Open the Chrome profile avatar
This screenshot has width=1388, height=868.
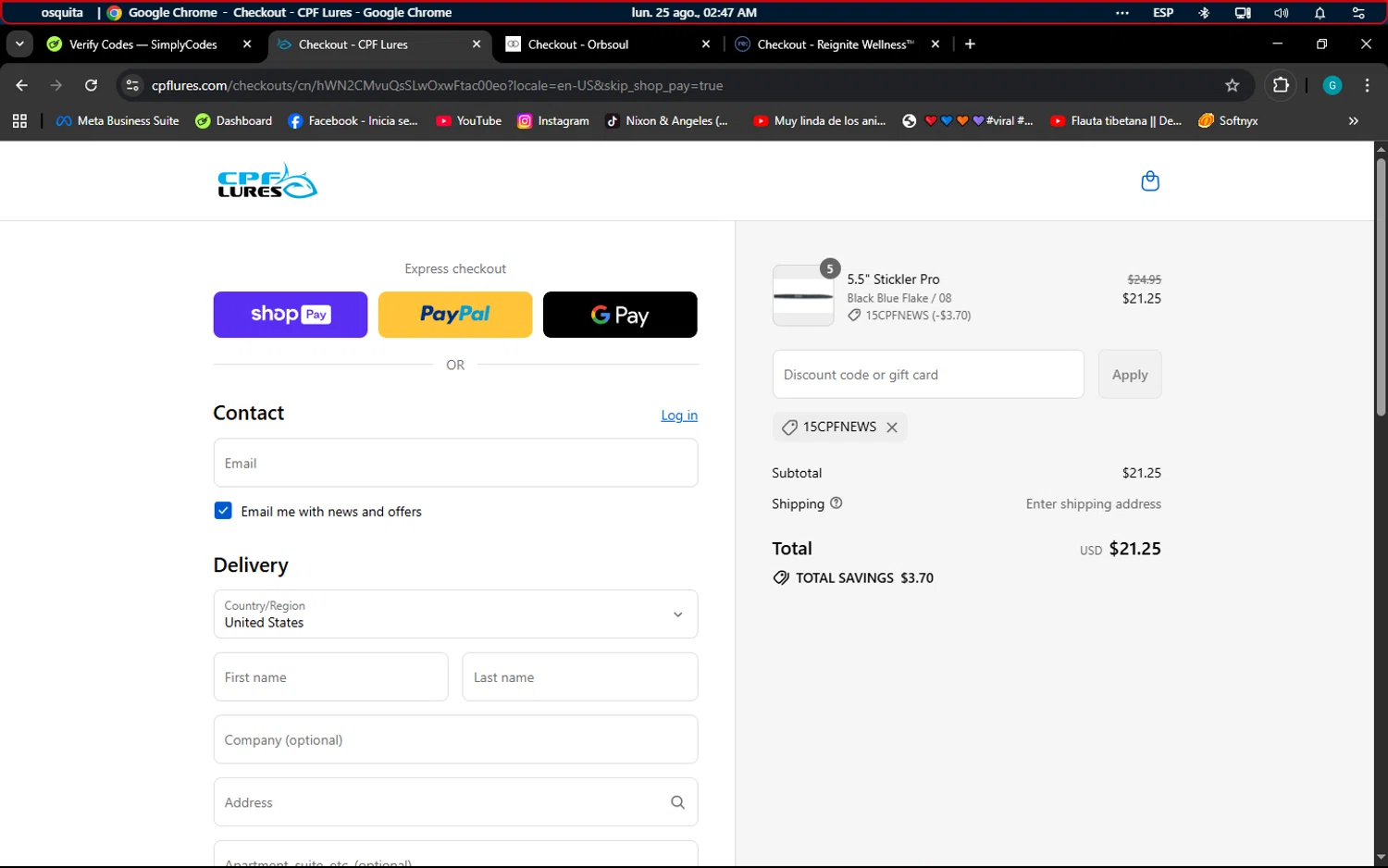[x=1332, y=85]
